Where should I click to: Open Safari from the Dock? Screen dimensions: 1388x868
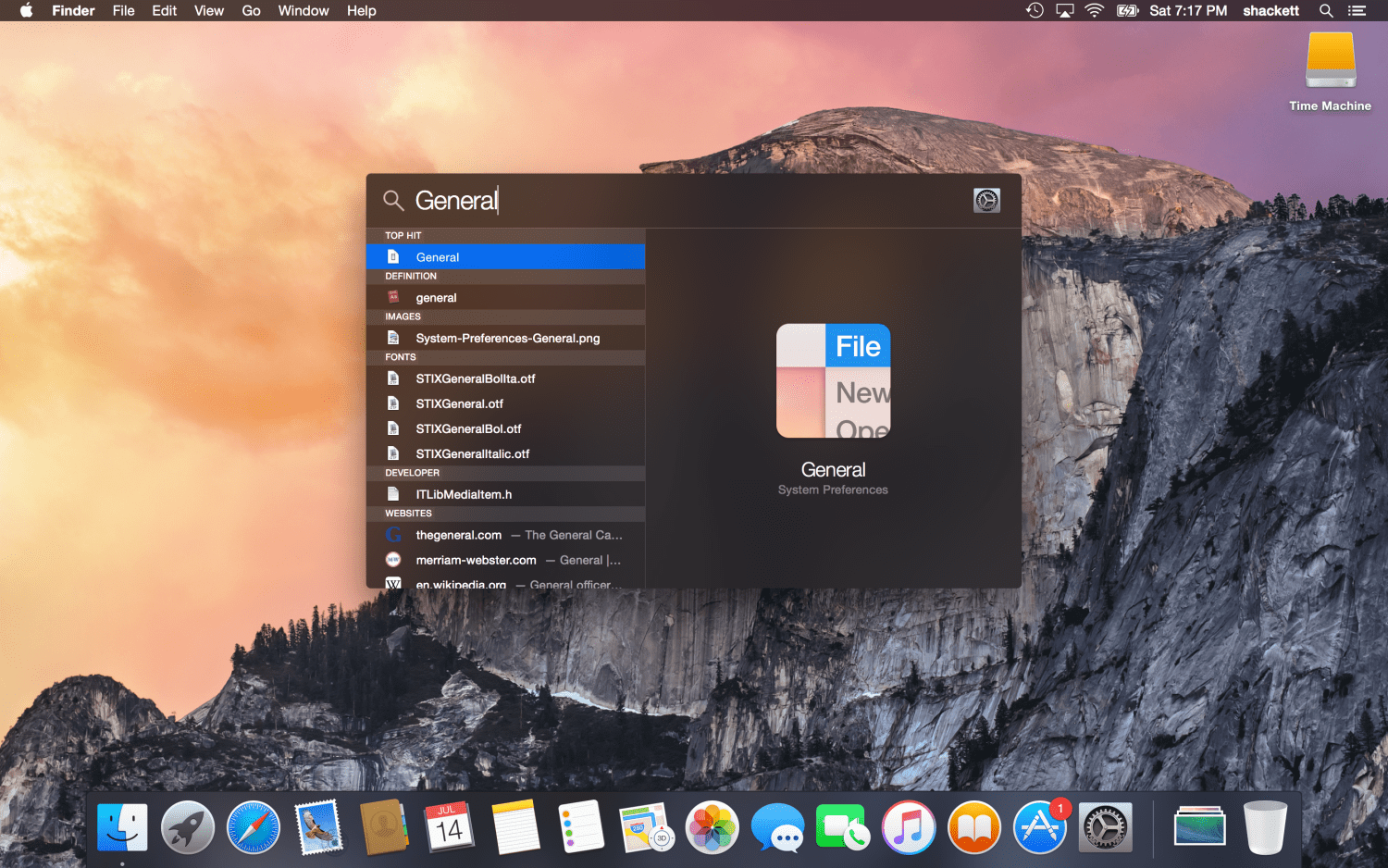(253, 827)
